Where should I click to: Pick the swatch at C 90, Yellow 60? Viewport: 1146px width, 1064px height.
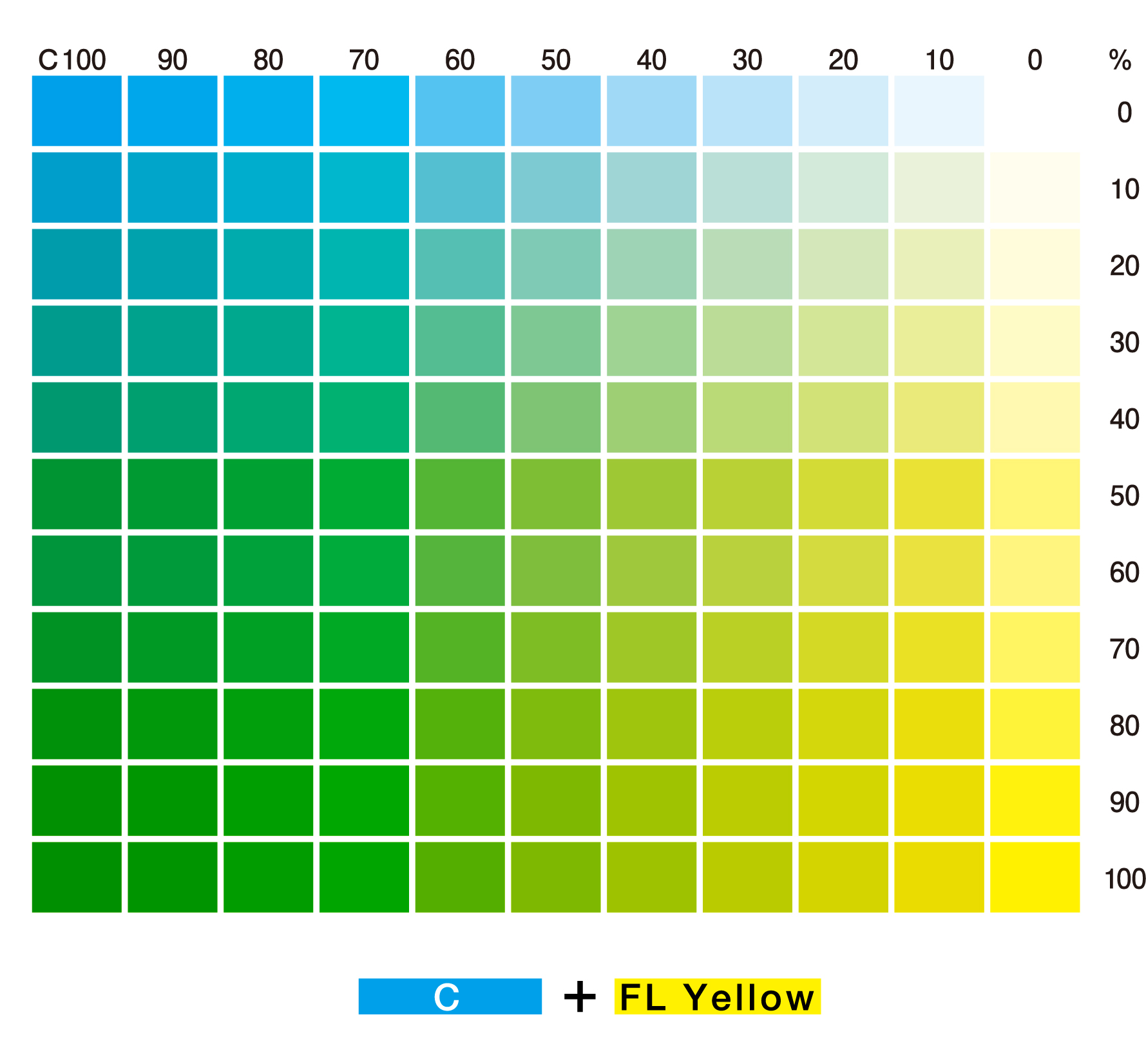coord(173,571)
